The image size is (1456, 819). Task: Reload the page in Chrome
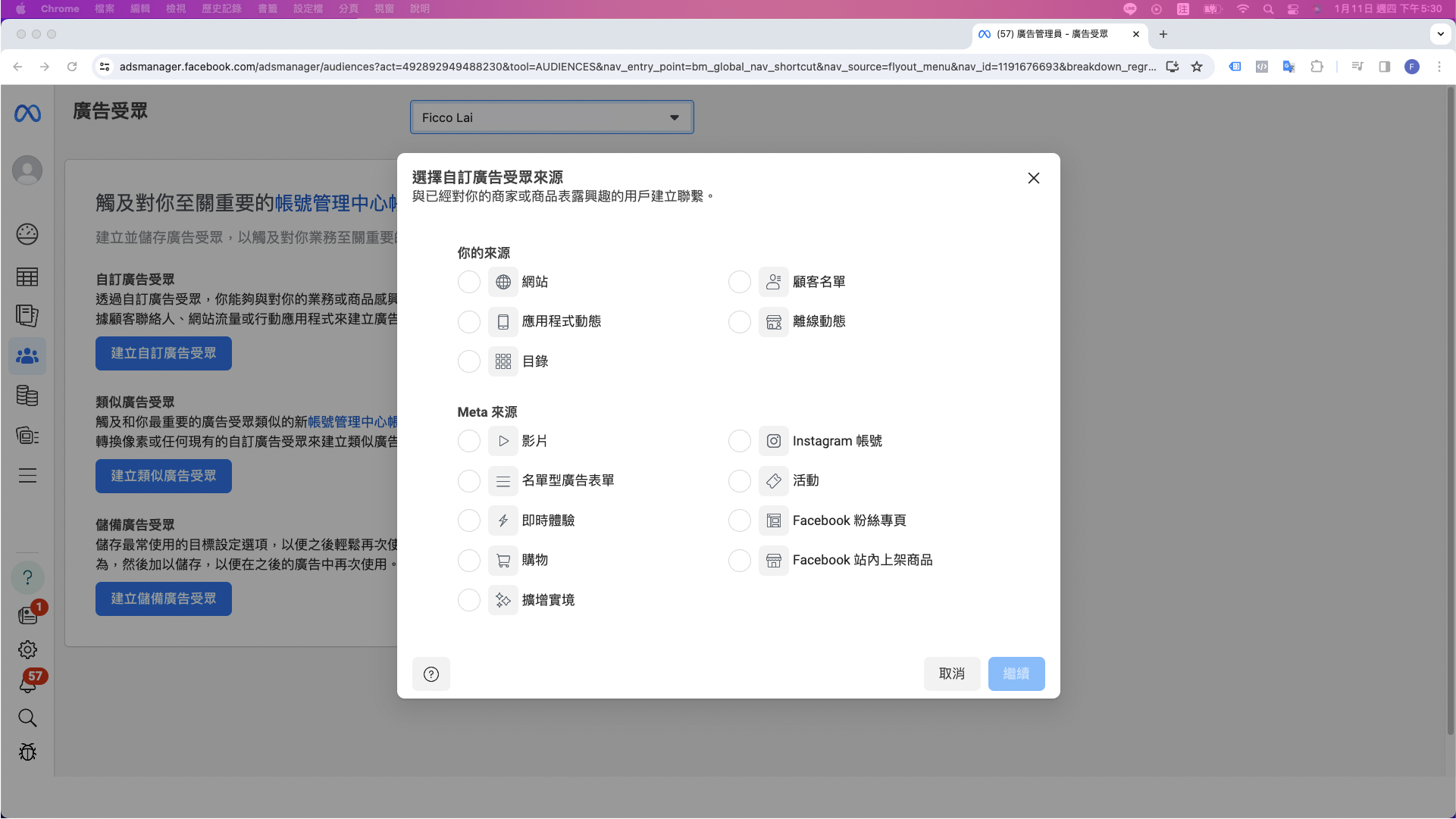(72, 67)
